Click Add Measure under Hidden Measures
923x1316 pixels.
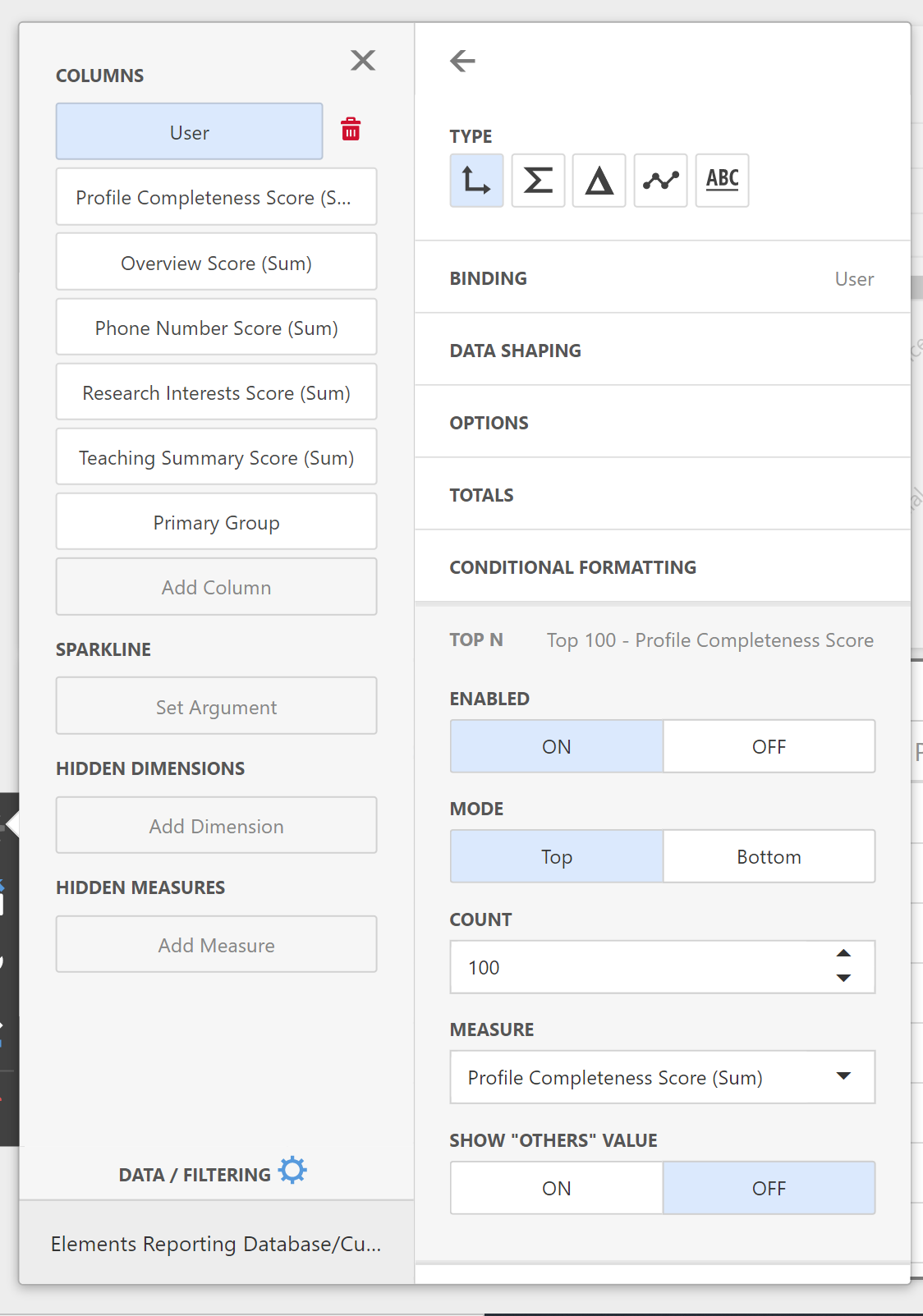coord(216,946)
